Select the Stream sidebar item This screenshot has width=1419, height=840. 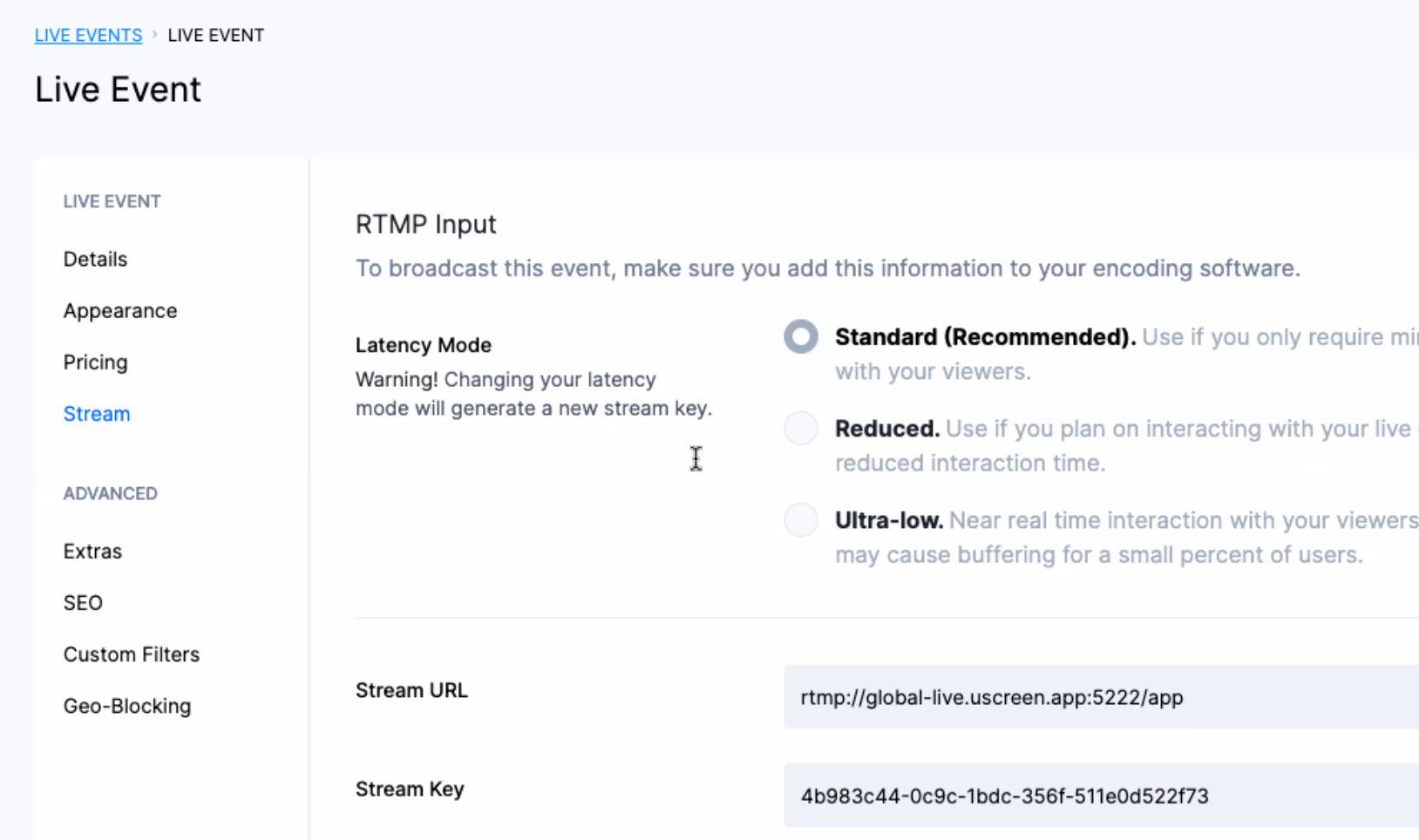97,414
